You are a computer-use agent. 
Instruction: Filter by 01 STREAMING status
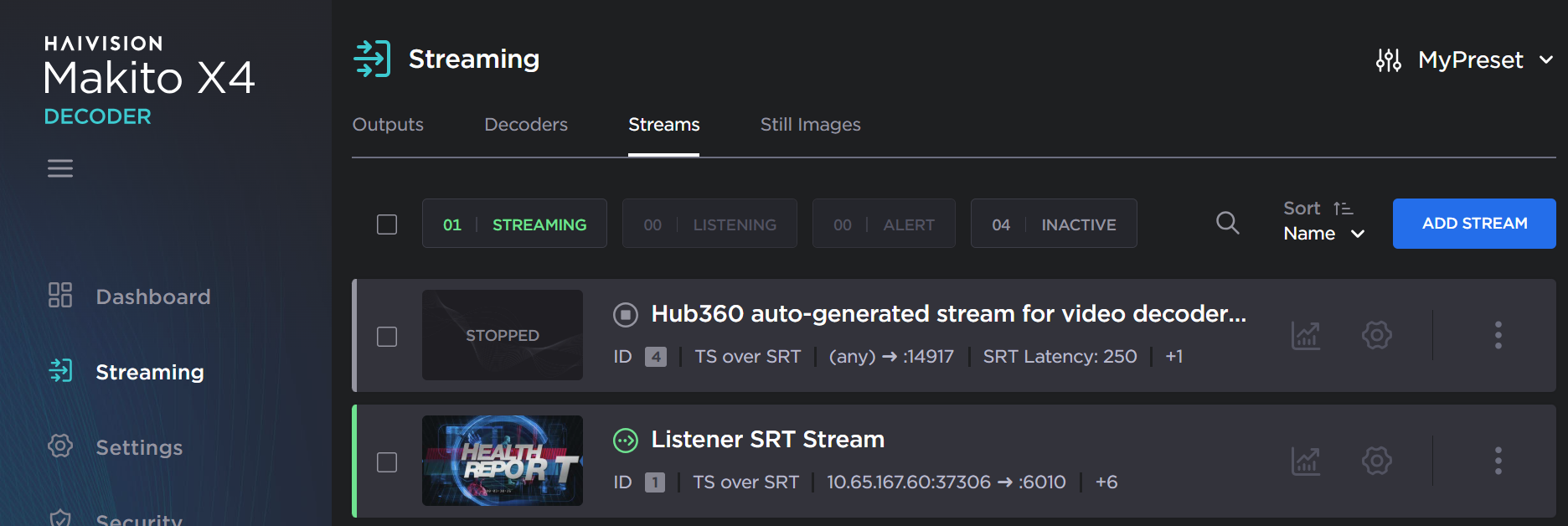coord(514,224)
